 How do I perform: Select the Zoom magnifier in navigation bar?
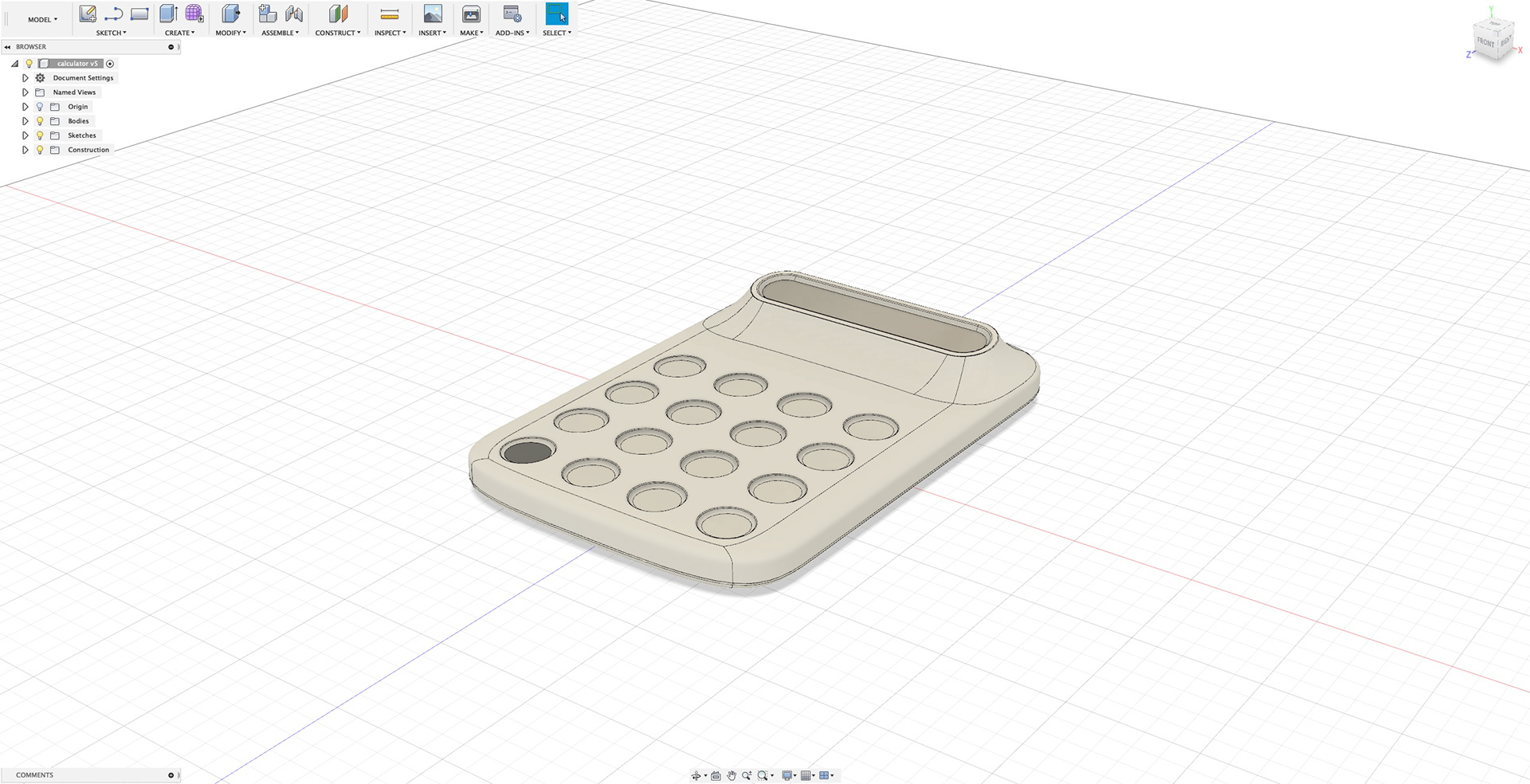747,775
